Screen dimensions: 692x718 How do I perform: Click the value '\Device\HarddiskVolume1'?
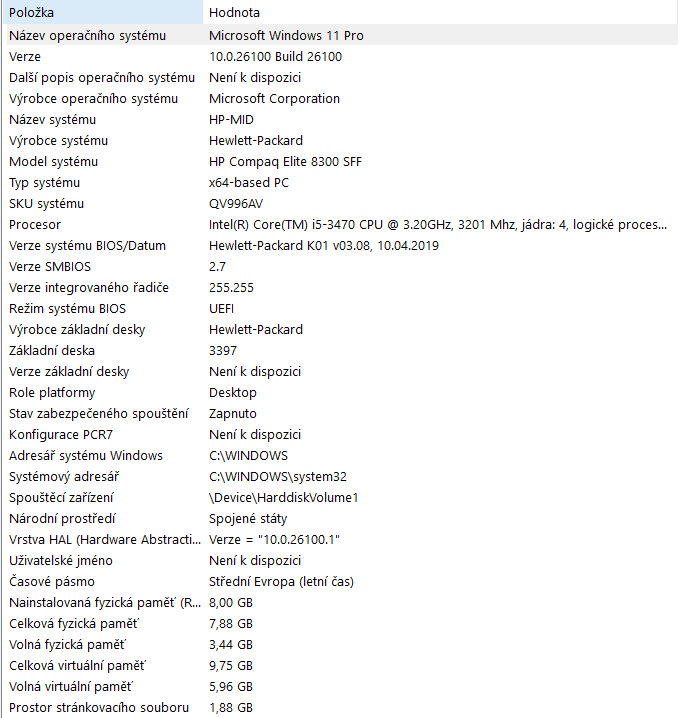tap(283, 498)
